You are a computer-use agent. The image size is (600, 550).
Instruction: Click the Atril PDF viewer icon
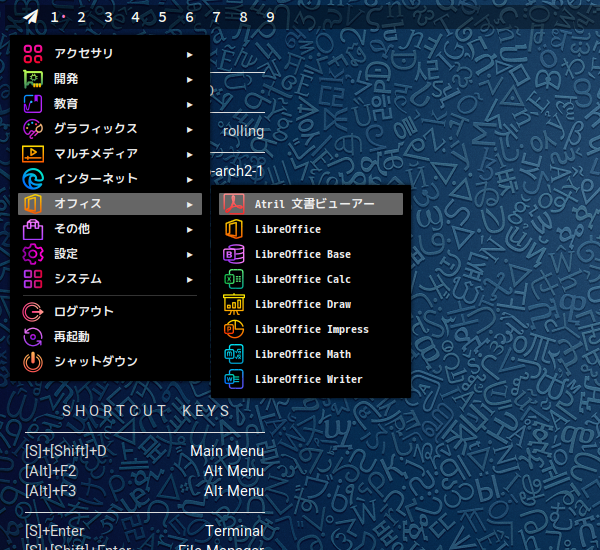[234, 204]
